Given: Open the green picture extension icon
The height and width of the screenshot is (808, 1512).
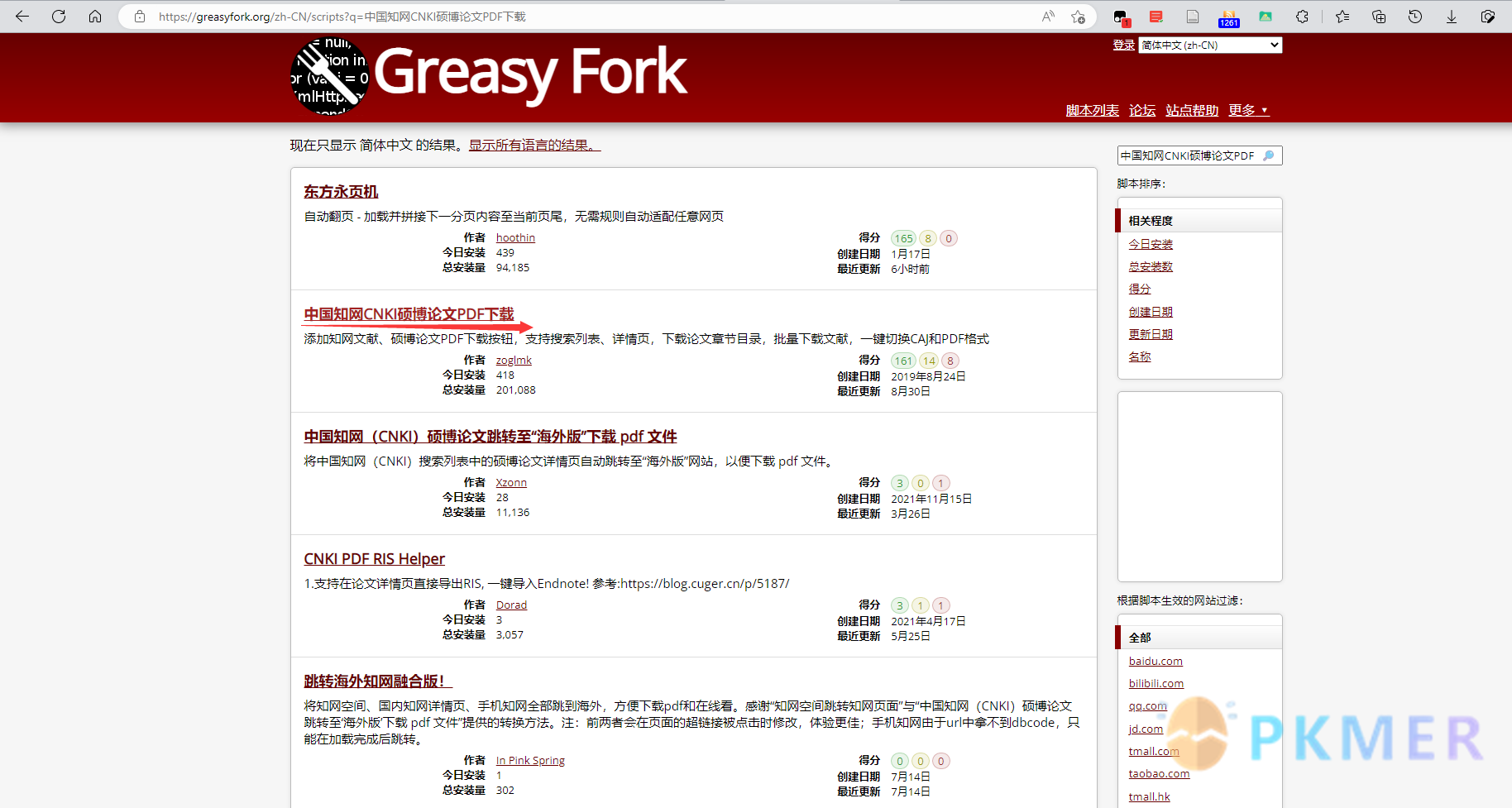Looking at the screenshot, I should click(1266, 17).
